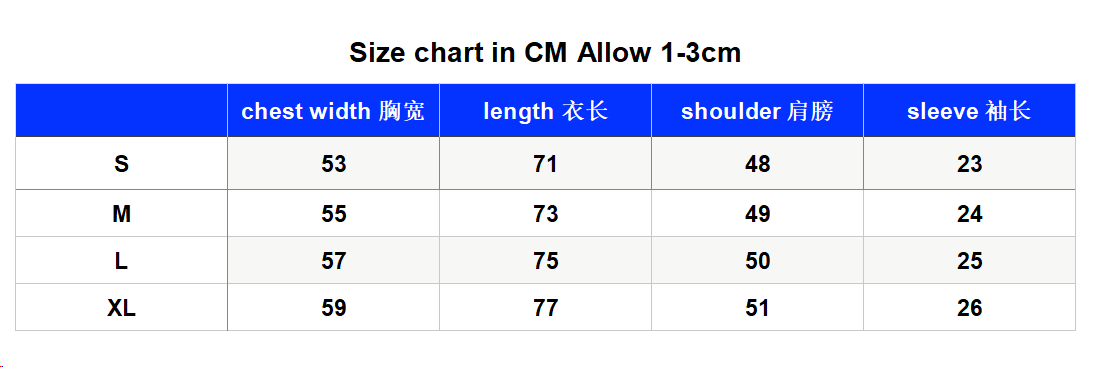Select the length value 75
Image resolution: width=1095 pixels, height=367 pixels.
pos(545,261)
